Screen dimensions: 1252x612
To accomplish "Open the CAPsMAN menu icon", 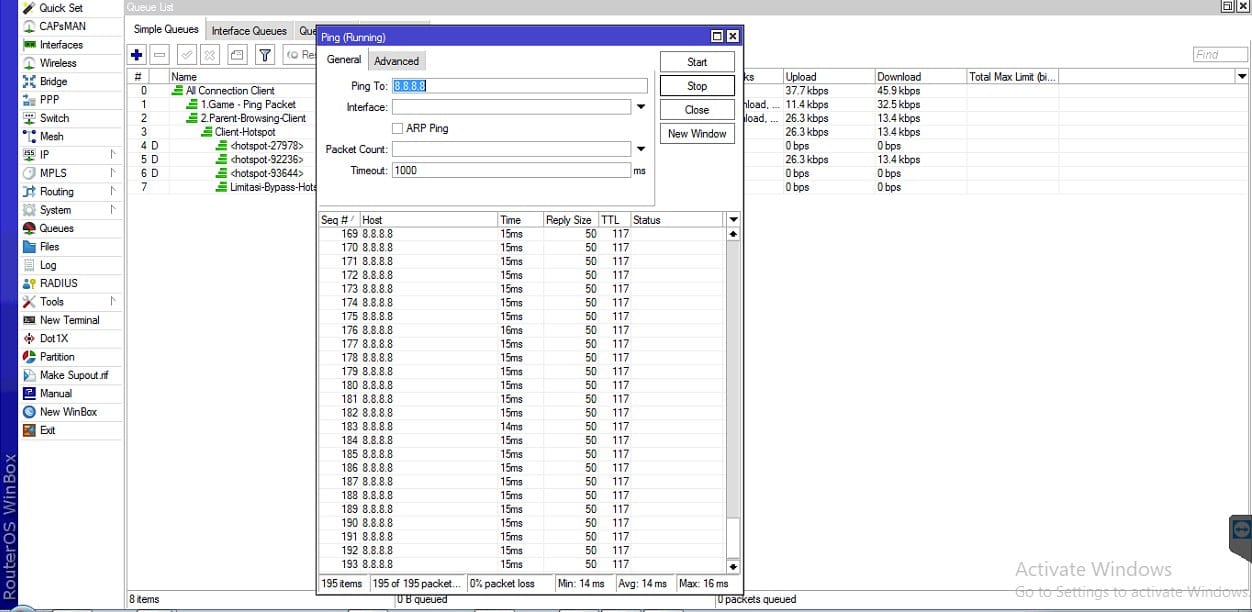I will tap(30, 26).
